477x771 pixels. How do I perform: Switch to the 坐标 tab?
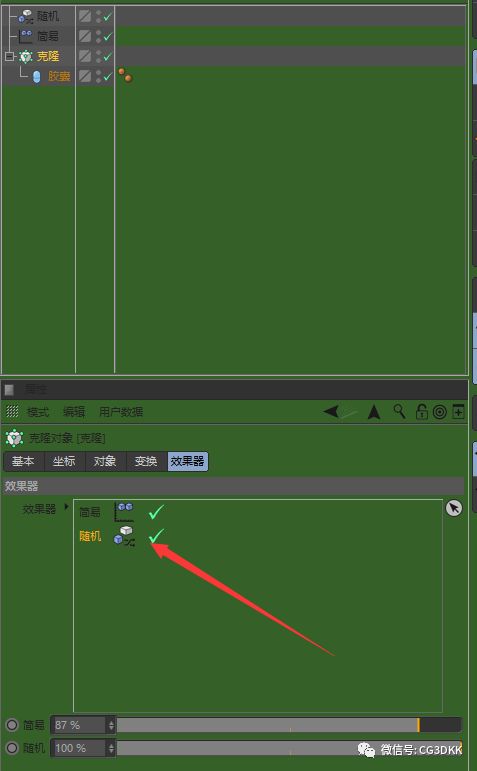[64, 461]
